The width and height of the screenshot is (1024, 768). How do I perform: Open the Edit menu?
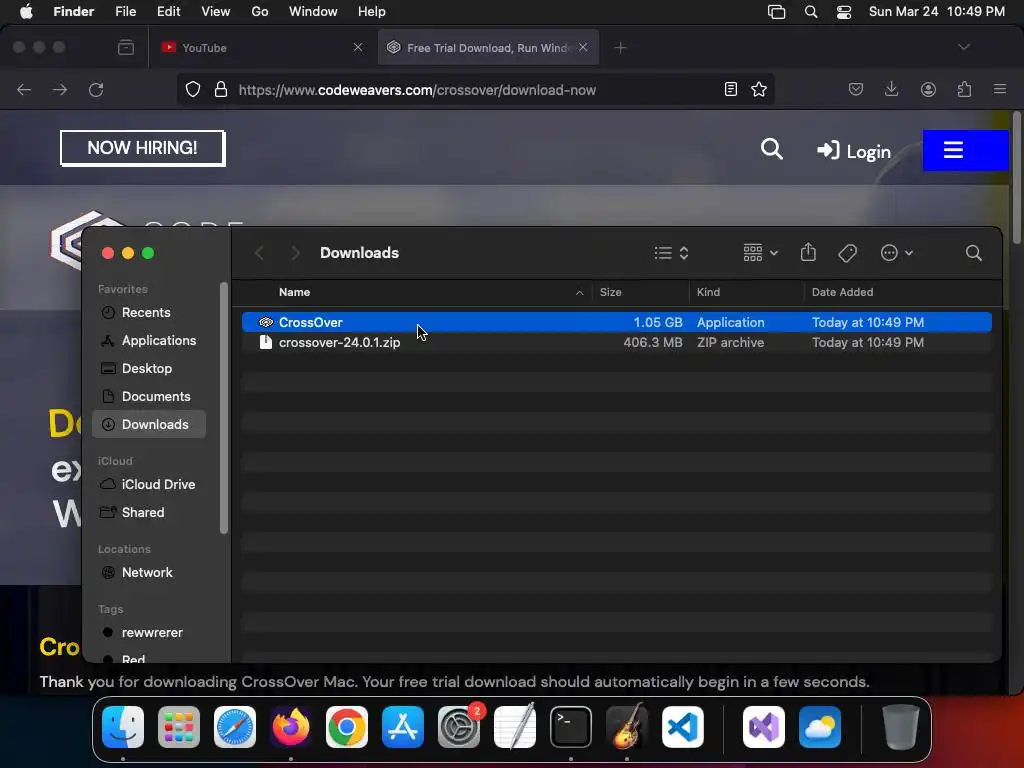coord(168,12)
